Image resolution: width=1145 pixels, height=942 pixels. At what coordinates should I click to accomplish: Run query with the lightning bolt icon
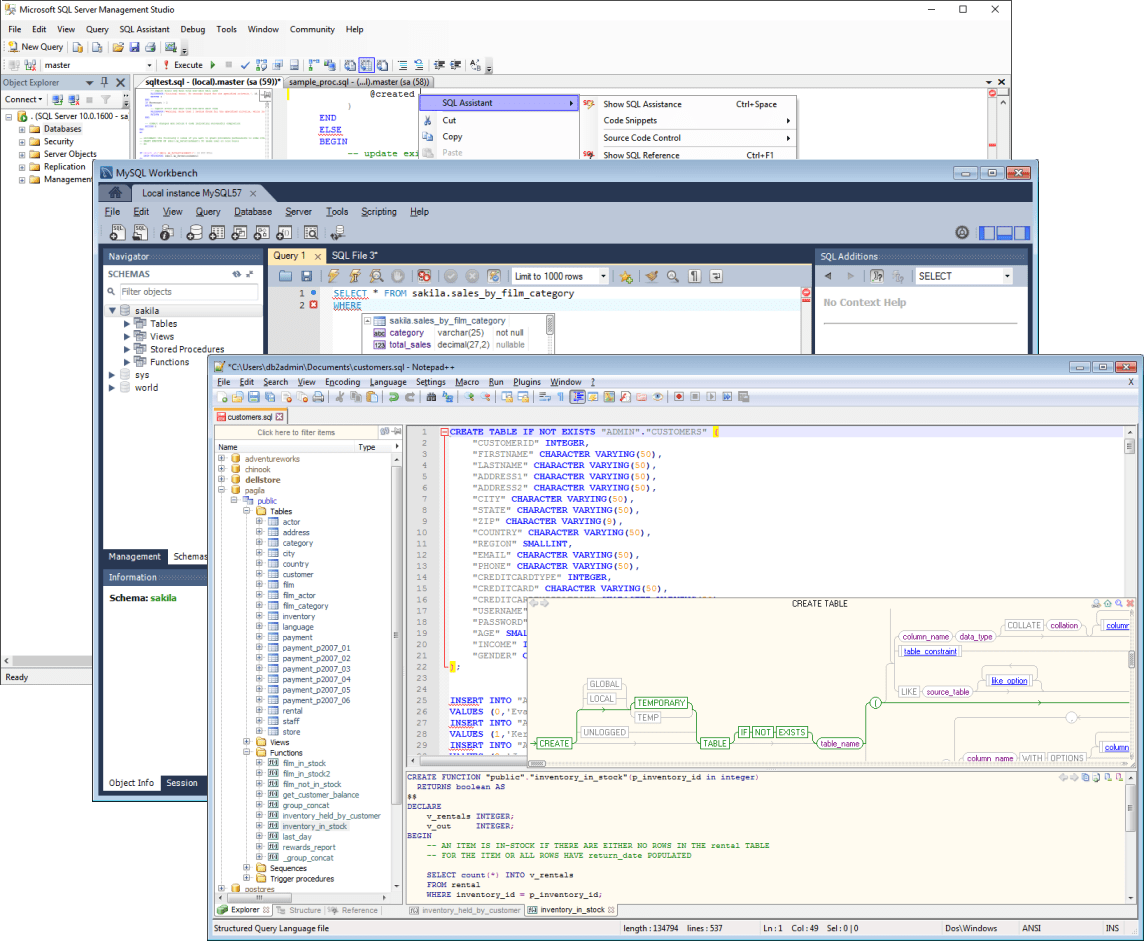click(333, 276)
